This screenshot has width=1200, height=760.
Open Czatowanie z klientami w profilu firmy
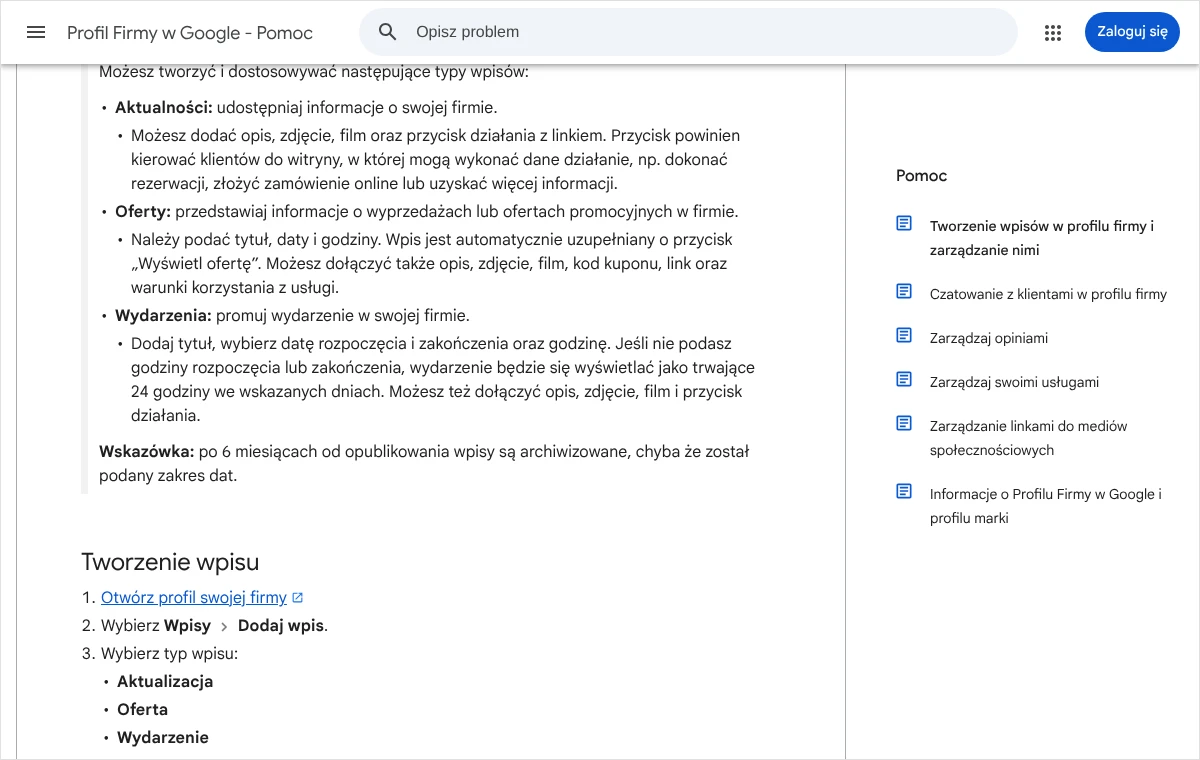pyautogui.click(x=1048, y=294)
